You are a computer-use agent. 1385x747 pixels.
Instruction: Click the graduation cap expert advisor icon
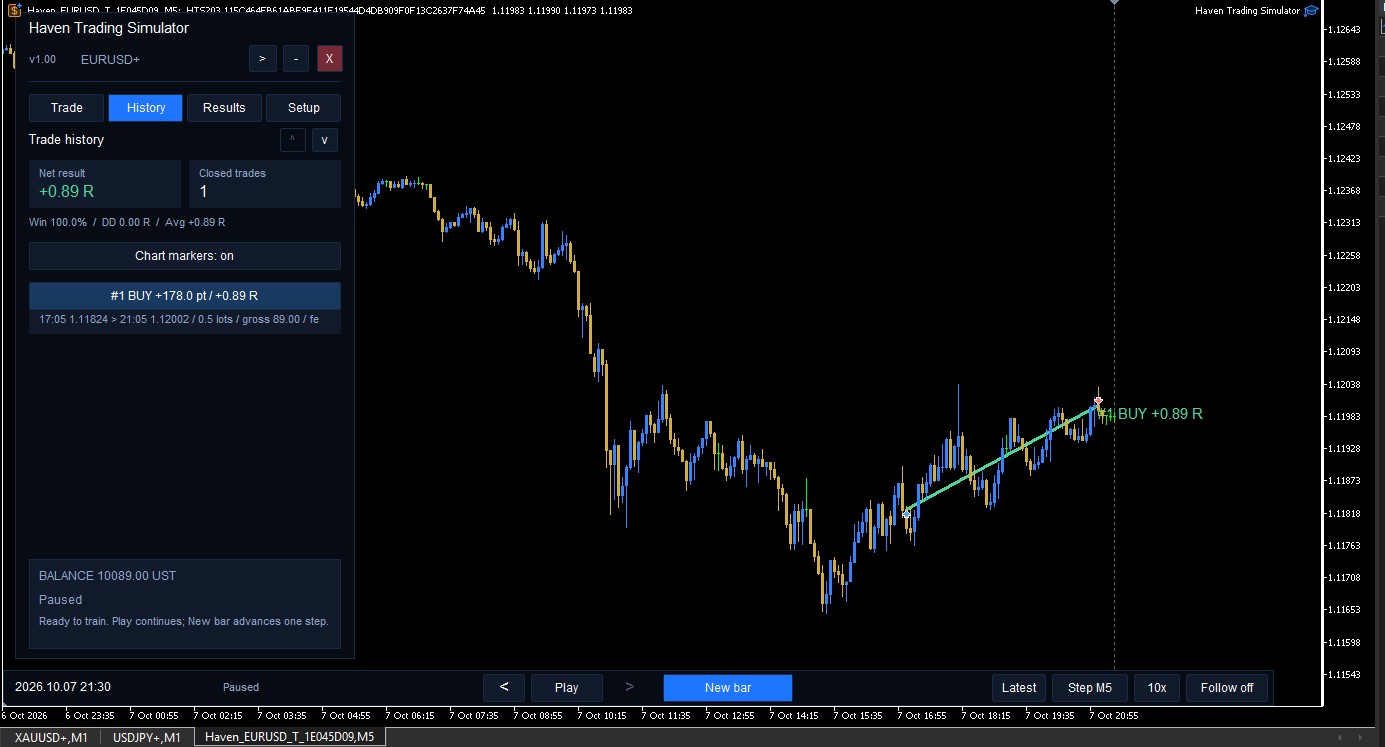(x=1311, y=11)
